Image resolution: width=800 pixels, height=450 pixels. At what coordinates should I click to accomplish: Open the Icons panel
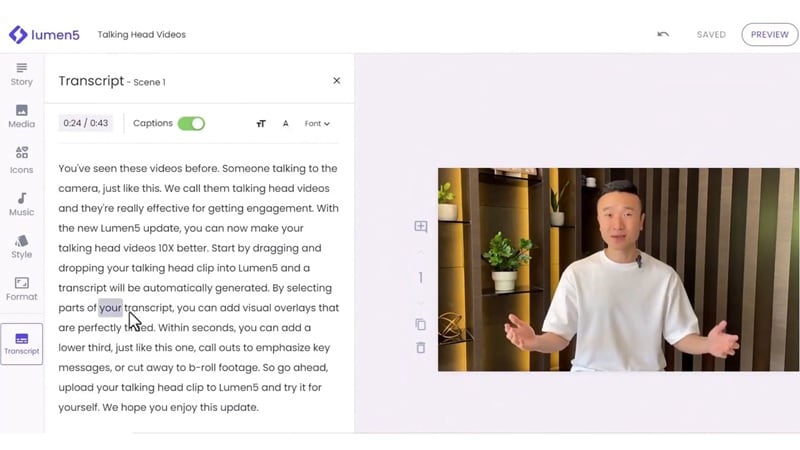pyautogui.click(x=21, y=160)
